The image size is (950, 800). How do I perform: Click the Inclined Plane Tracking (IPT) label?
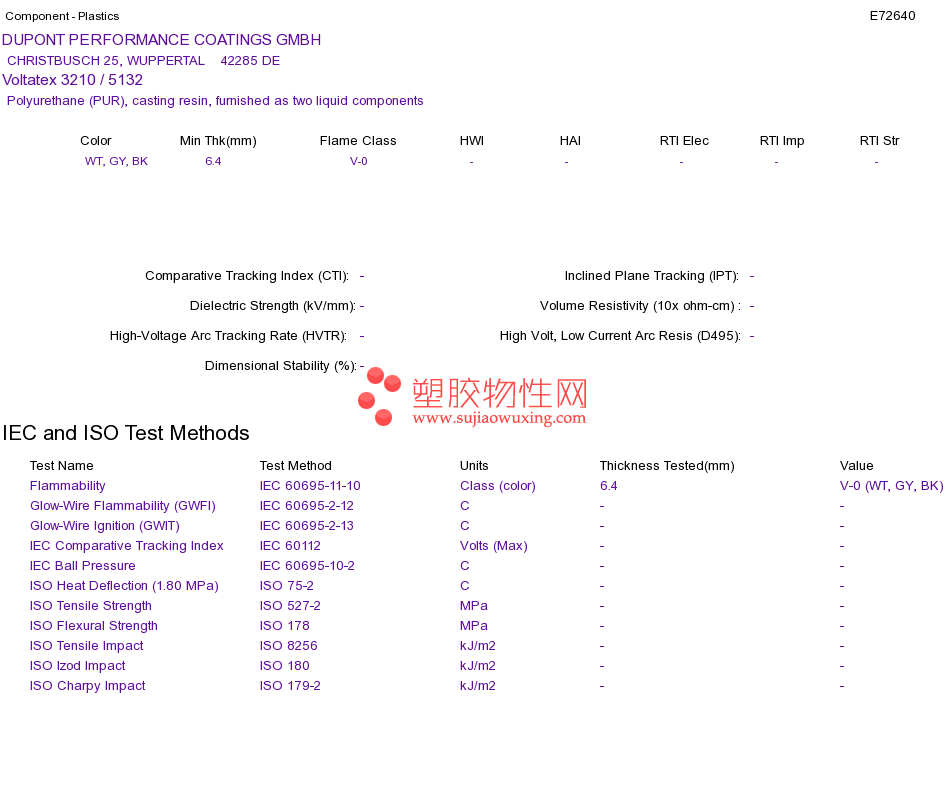[x=652, y=276]
